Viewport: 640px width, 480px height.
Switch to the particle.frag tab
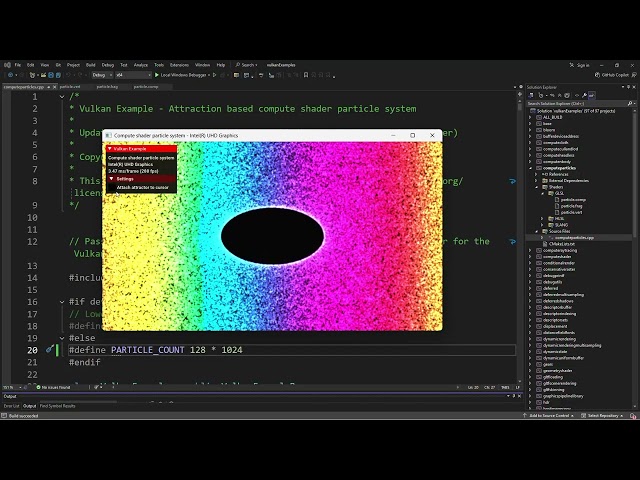[107, 87]
